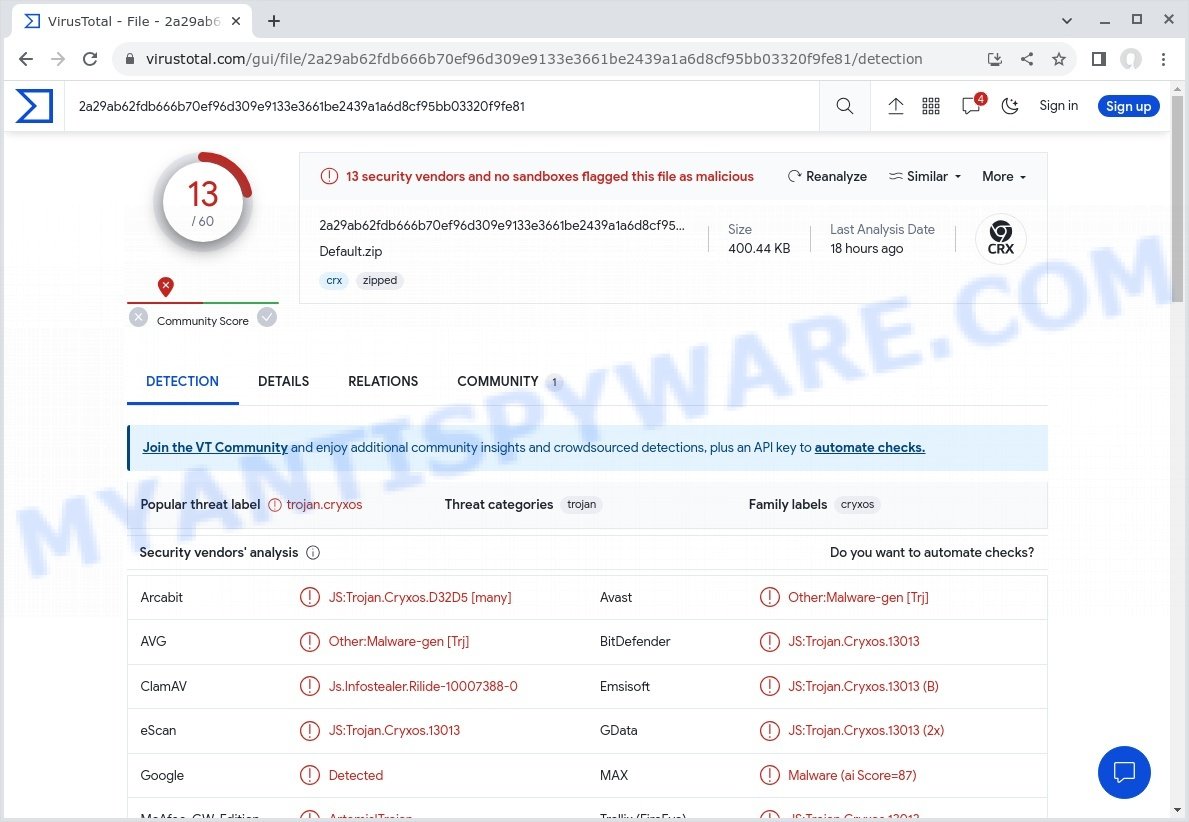Open a new browser tab

[x=274, y=21]
